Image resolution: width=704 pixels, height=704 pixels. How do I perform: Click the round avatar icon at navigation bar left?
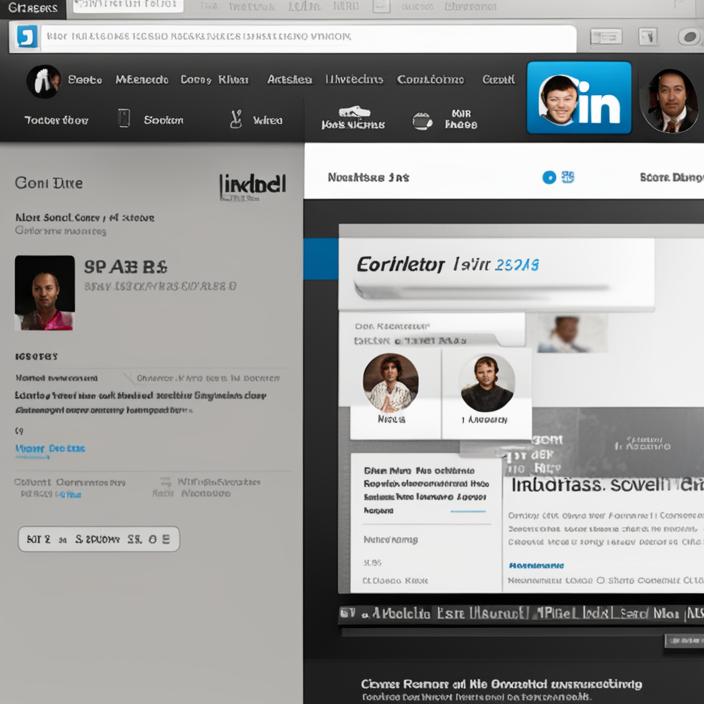coord(43,80)
